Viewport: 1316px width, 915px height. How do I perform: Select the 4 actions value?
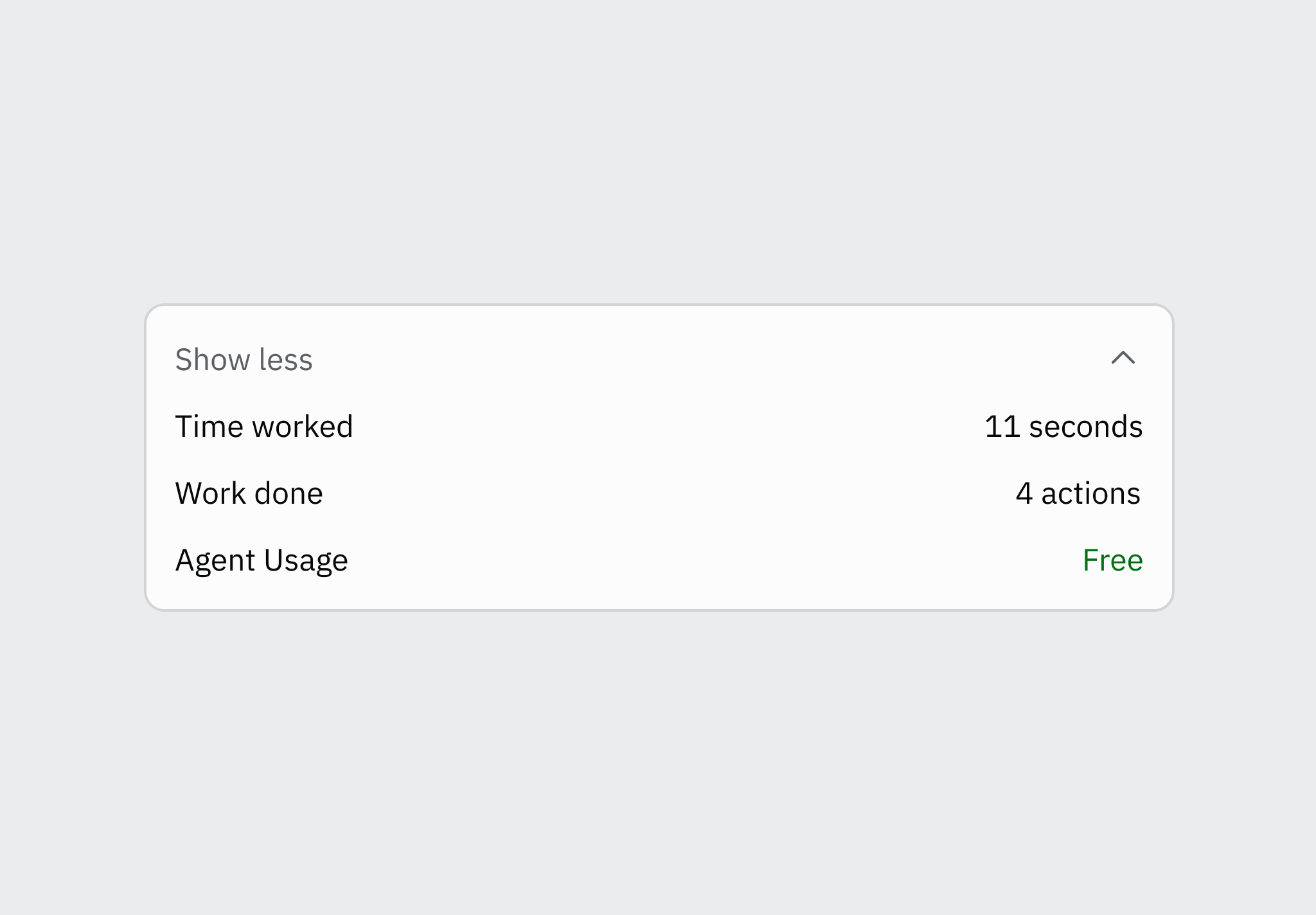click(x=1077, y=493)
